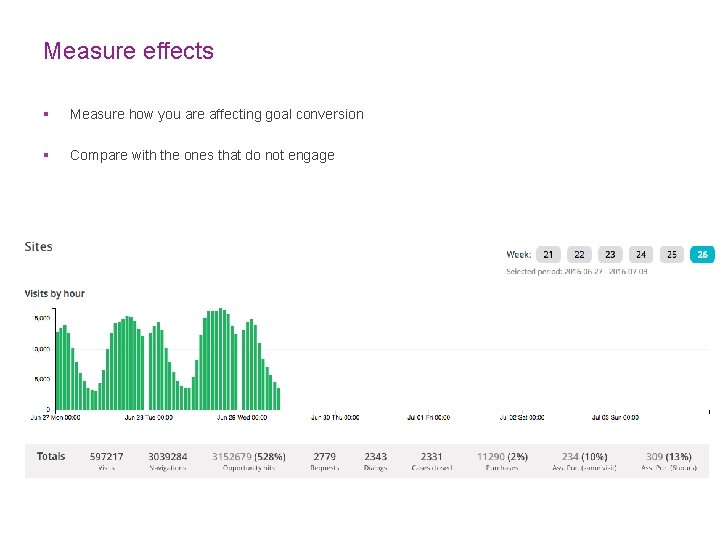This screenshot has height=540, width=720.
Task: Click the 309 (13%) total
Action: point(668,457)
